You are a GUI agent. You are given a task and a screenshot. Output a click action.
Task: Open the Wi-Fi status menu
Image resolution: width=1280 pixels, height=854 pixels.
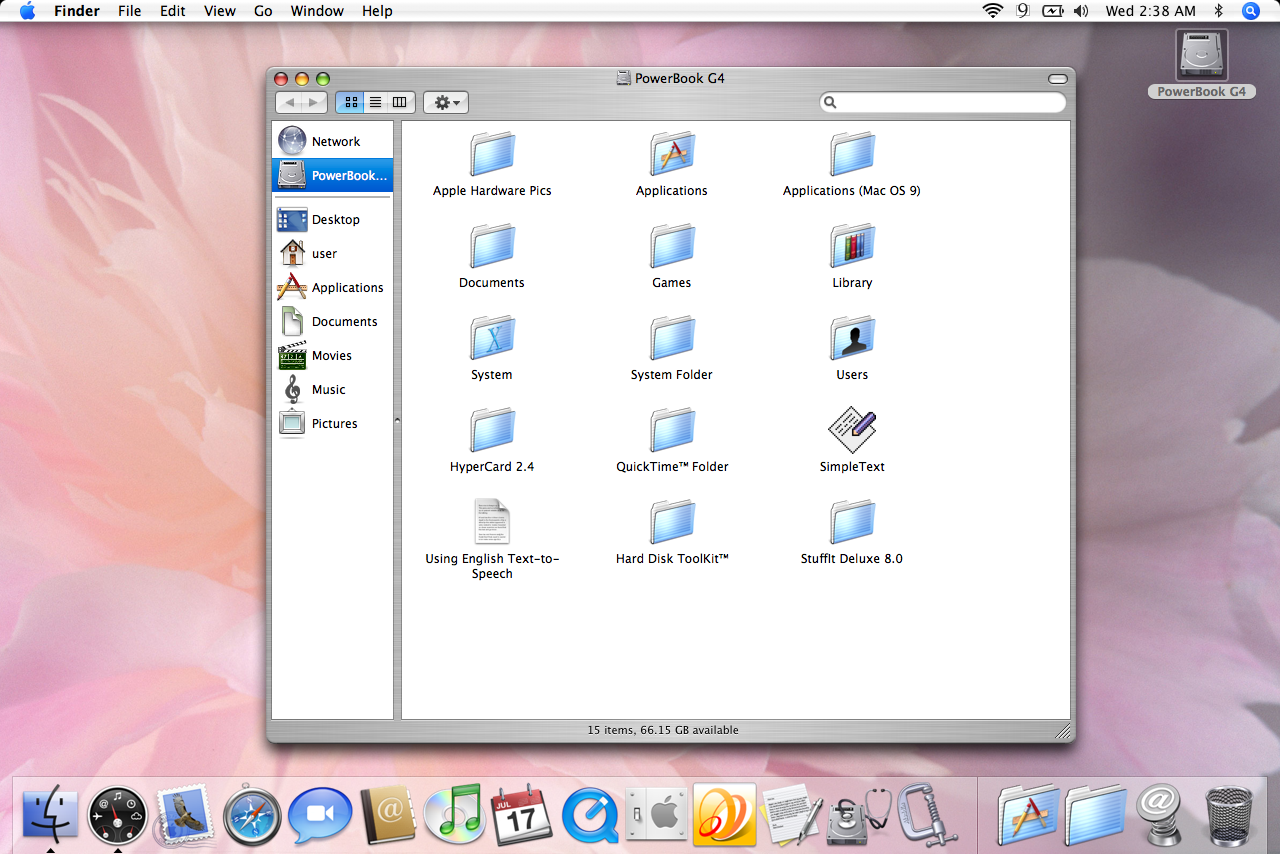992,11
